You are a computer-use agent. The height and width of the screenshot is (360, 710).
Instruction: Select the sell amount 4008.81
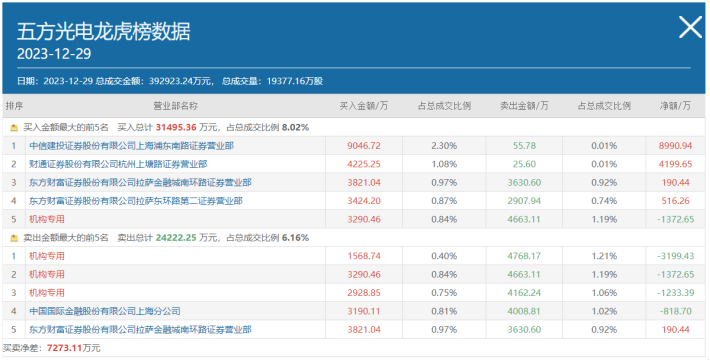point(524,311)
